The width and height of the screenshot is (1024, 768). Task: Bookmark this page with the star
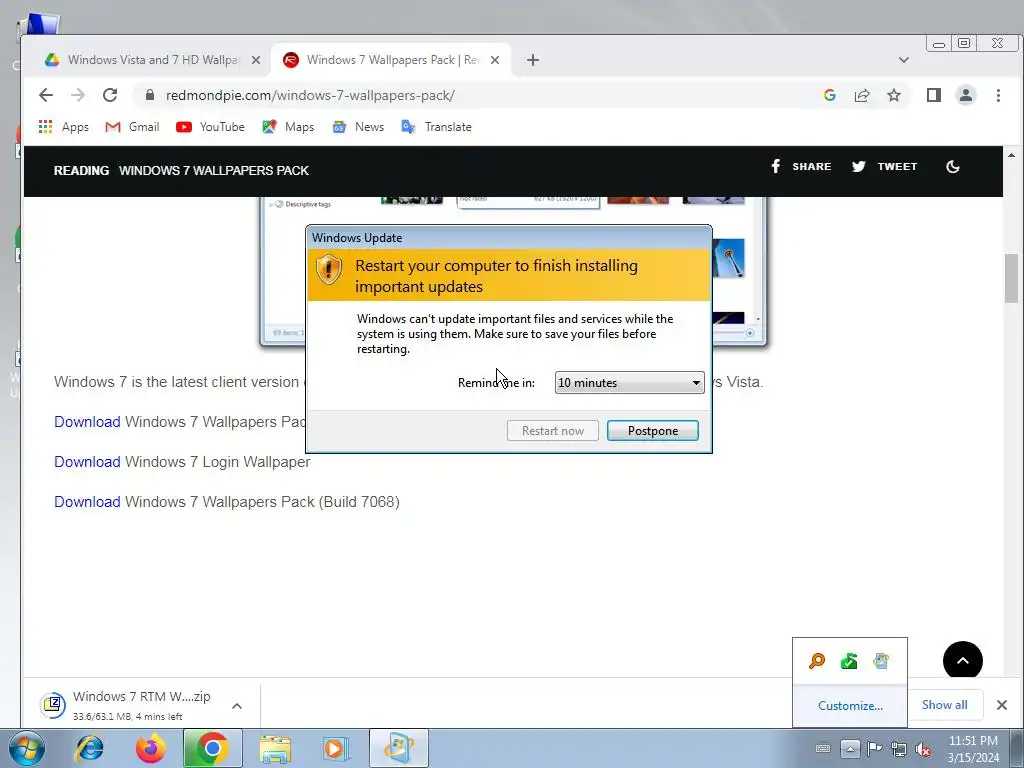(894, 95)
